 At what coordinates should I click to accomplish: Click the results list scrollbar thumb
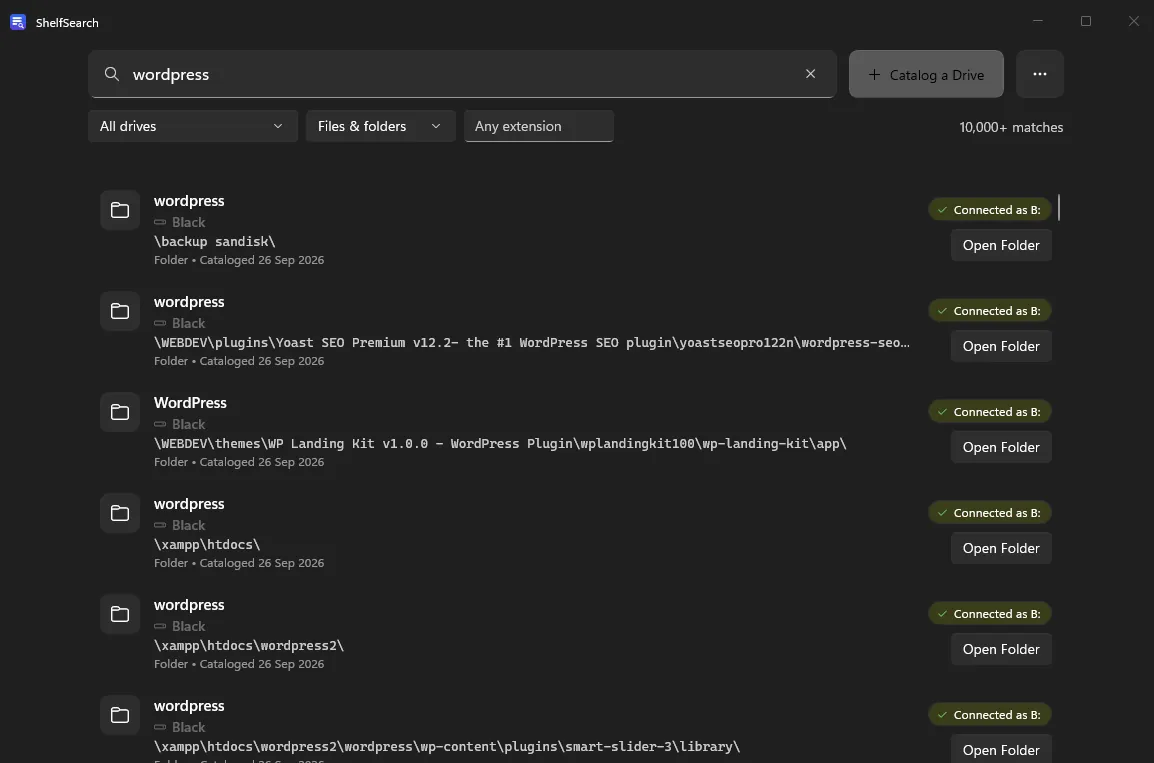(1058, 207)
